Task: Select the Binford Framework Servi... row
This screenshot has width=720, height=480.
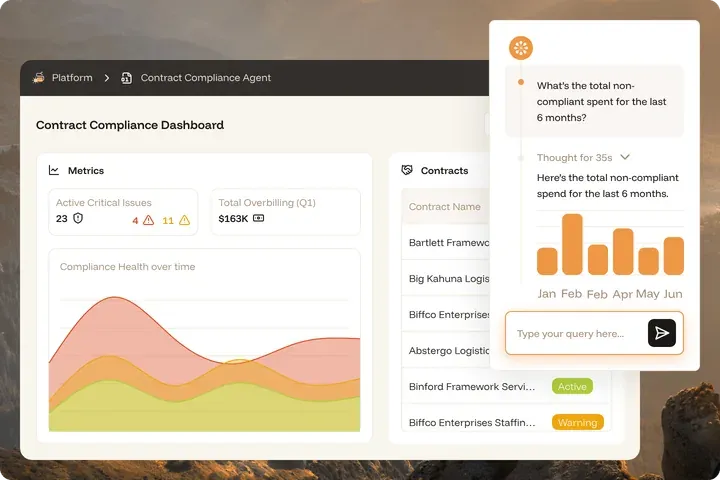Action: (506, 386)
